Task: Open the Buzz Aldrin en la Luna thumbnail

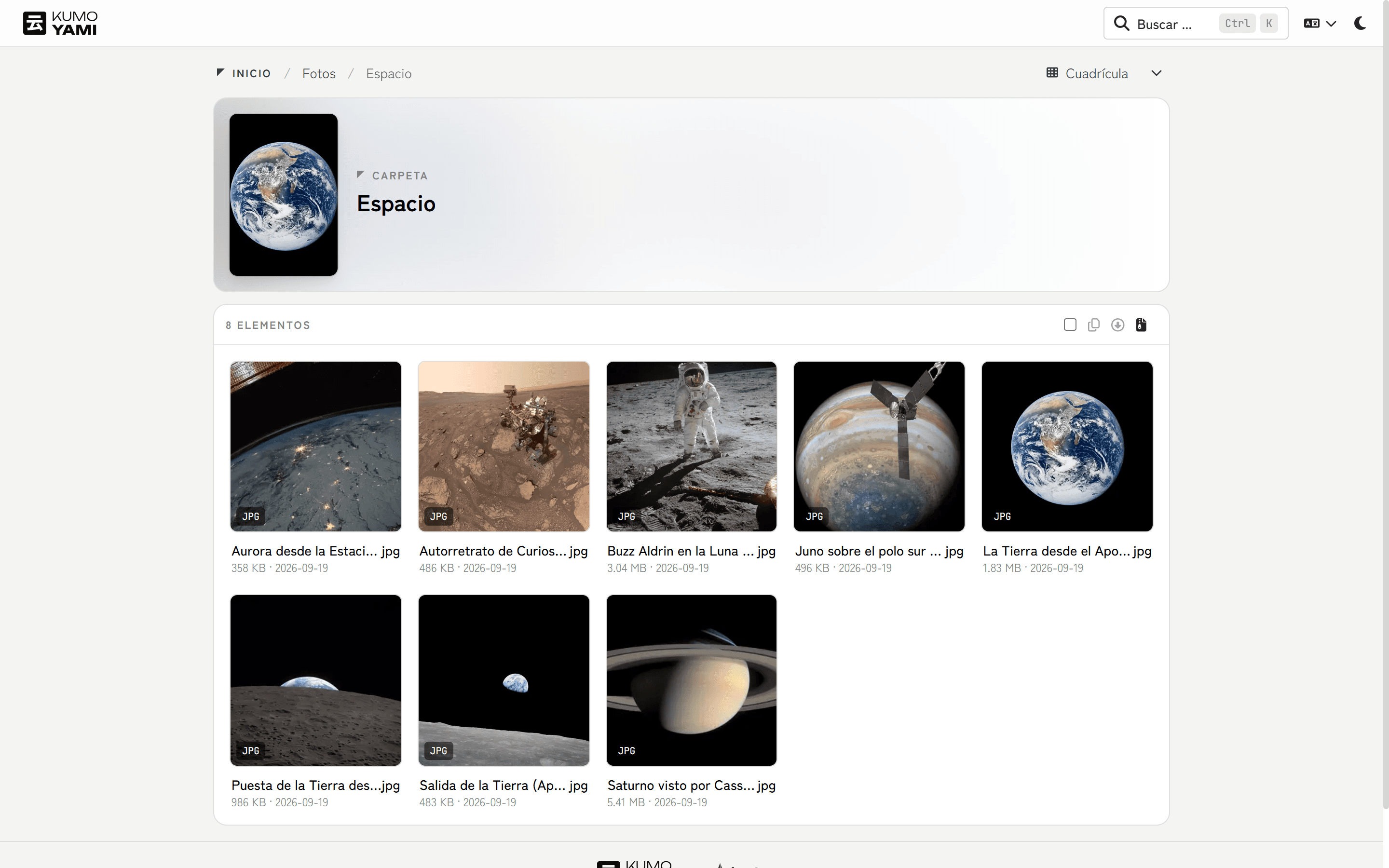Action: [x=692, y=446]
